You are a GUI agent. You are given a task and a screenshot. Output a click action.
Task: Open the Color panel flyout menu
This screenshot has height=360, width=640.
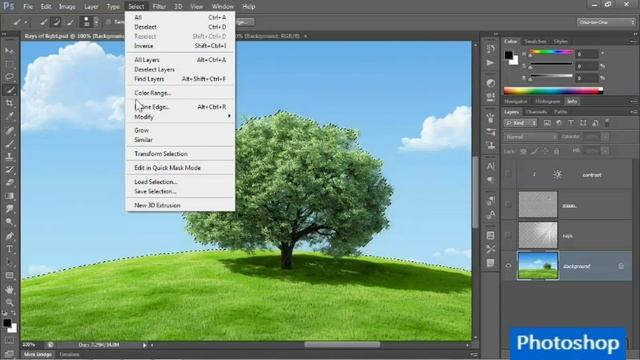(x=633, y=42)
